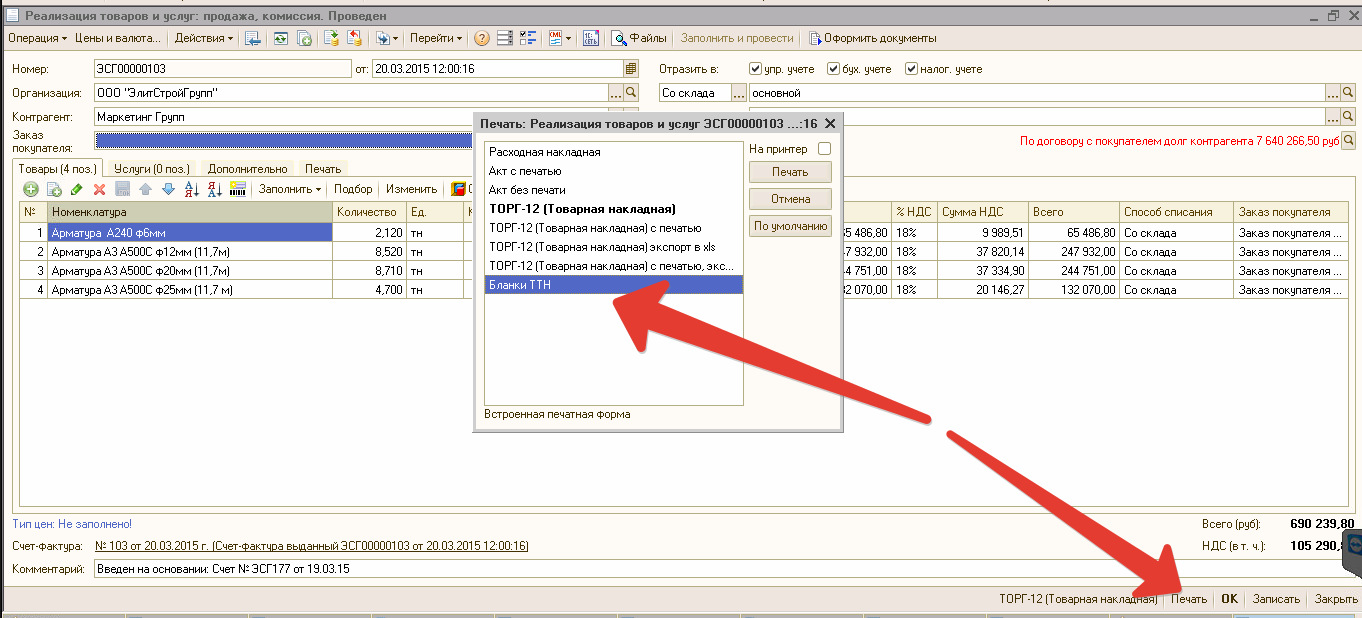Viewport: 1362px width, 618px height.
Task: Click the barcode scan icon
Action: (x=237, y=189)
